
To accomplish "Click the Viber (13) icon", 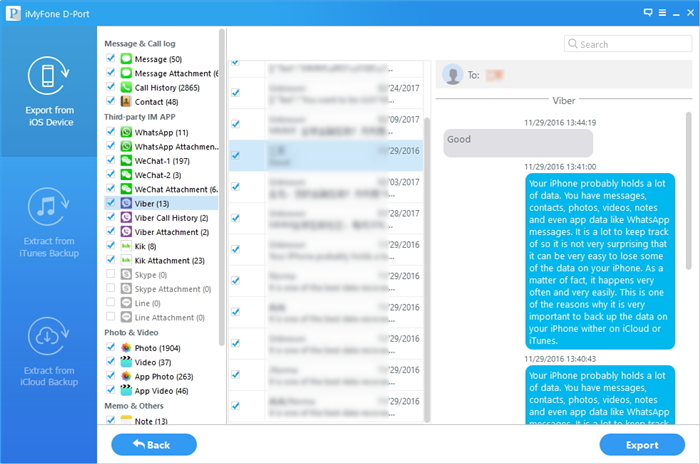I will click(126, 204).
